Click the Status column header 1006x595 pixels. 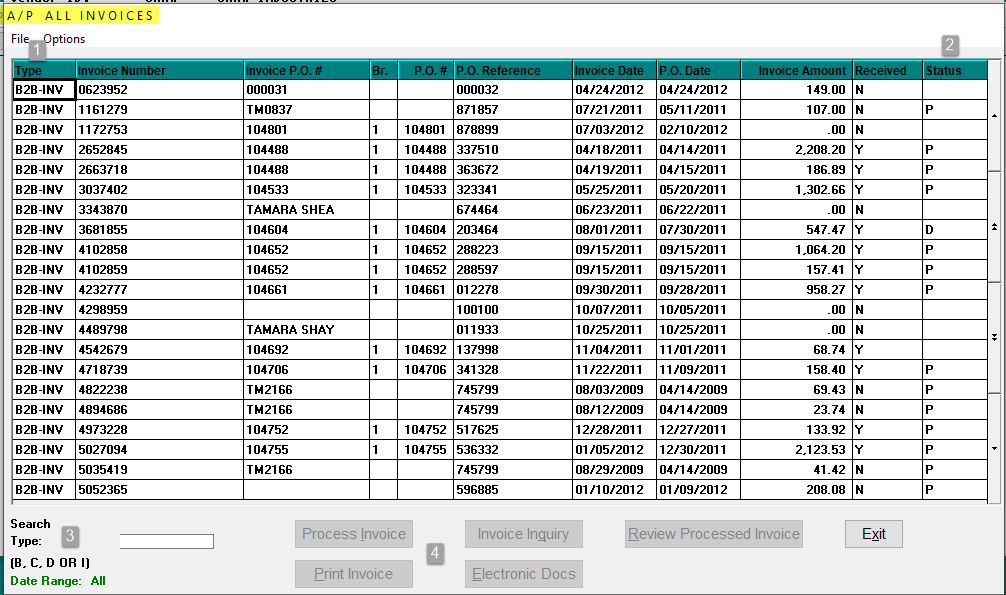click(x=955, y=70)
